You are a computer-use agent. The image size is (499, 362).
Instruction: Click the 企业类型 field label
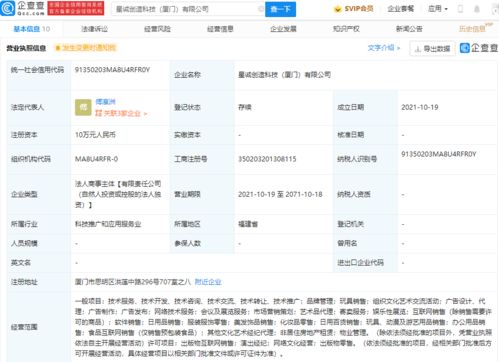click(24, 194)
